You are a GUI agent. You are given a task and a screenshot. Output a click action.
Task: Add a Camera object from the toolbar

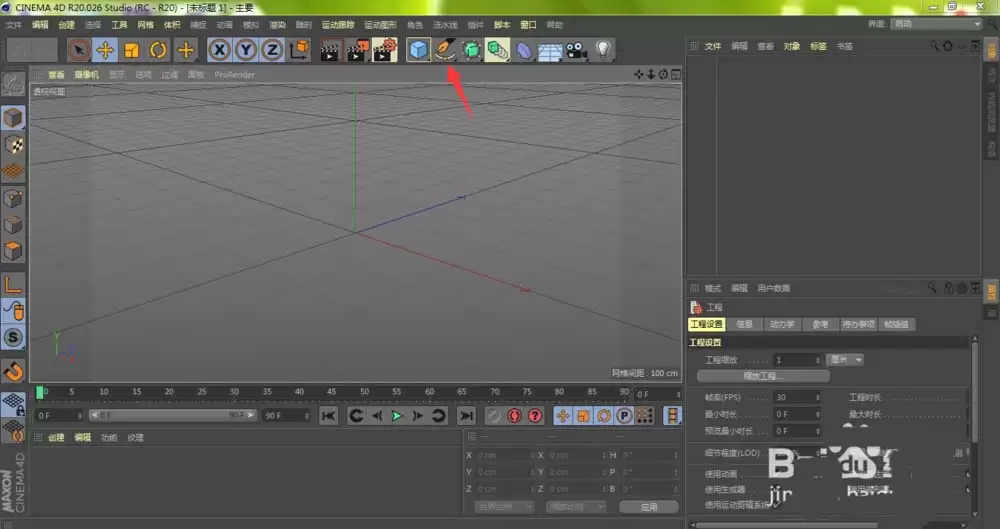[x=575, y=50]
